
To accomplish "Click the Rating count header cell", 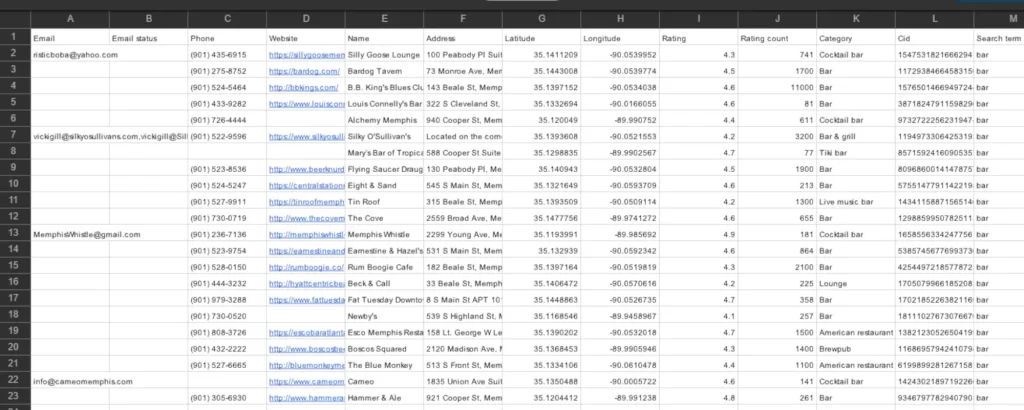I will [x=777, y=39].
